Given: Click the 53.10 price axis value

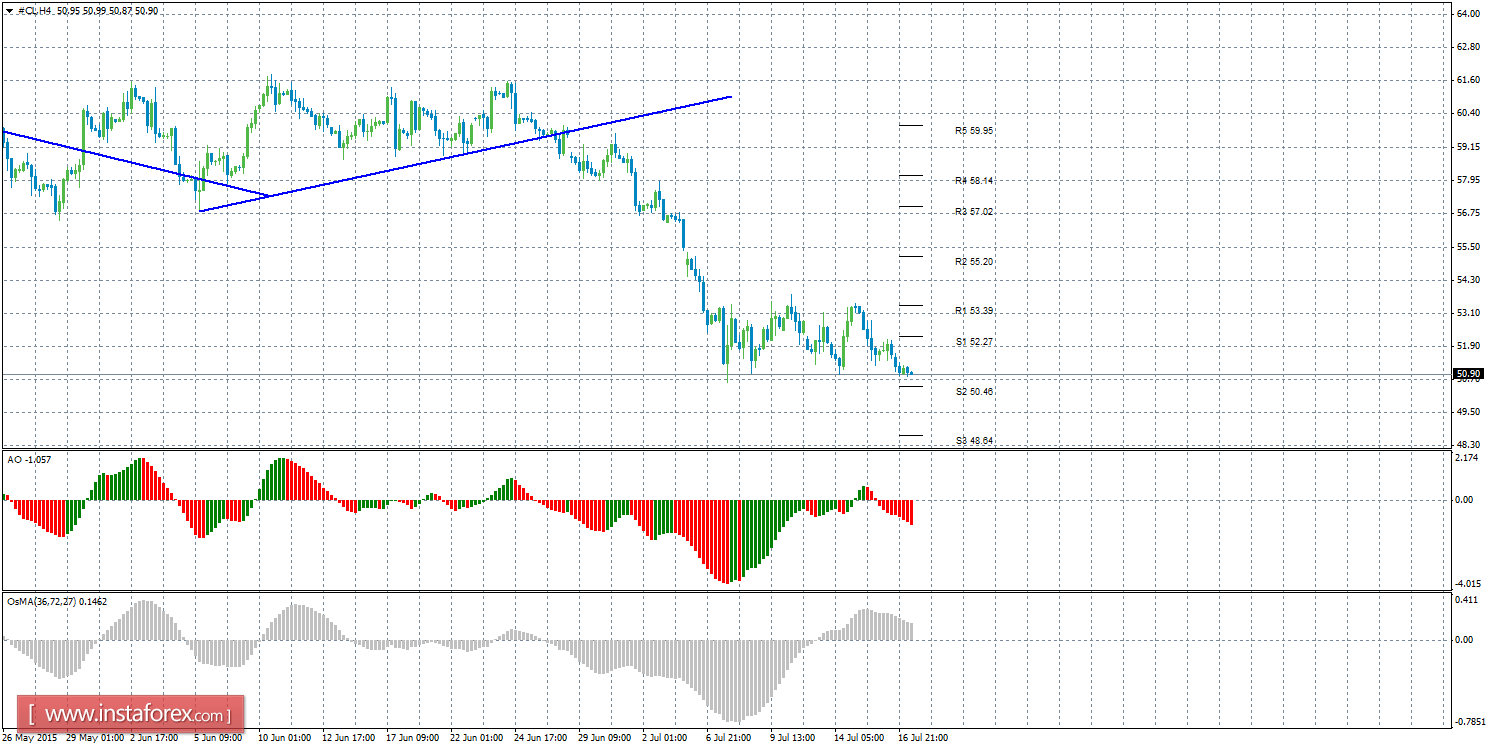Looking at the screenshot, I should (1468, 313).
